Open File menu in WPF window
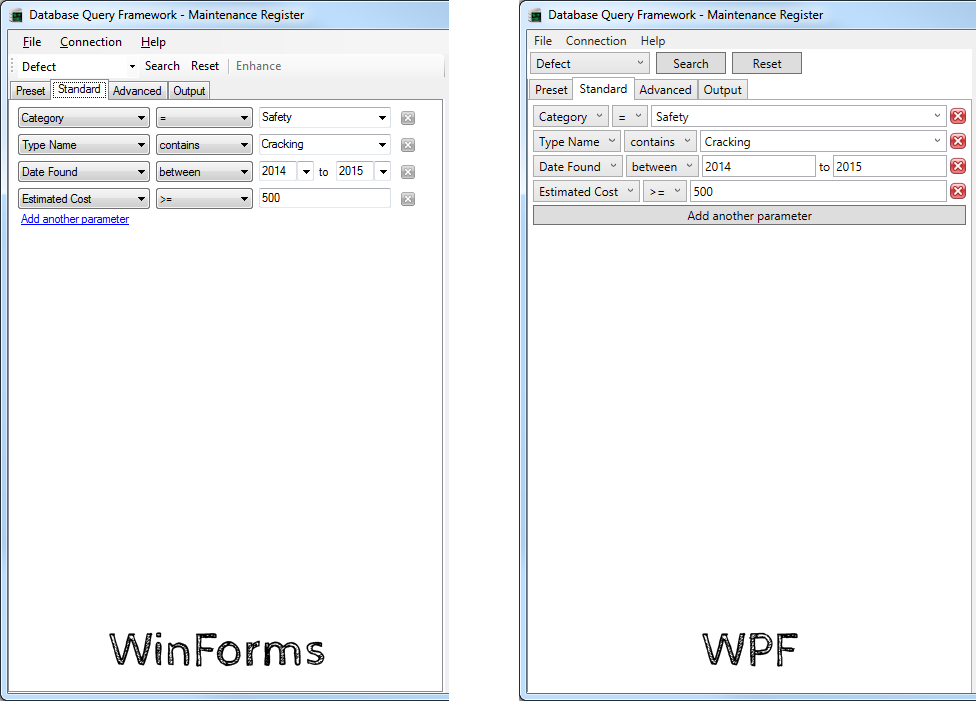 [543, 40]
